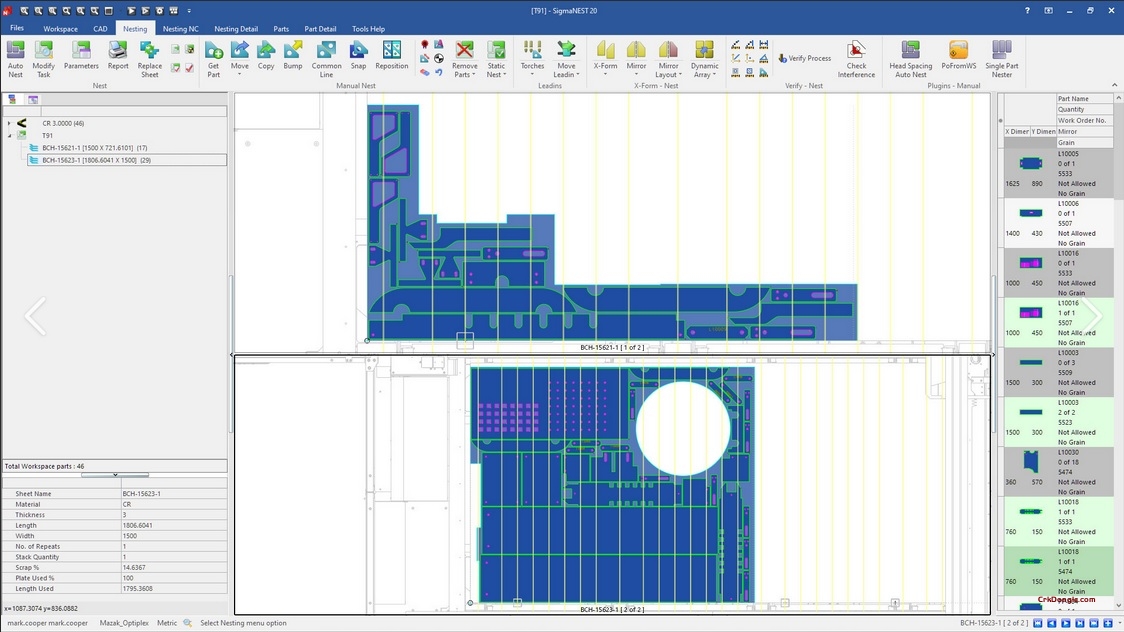
Task: Toggle the green checkmark option under Manual Nest
Action: [175, 67]
